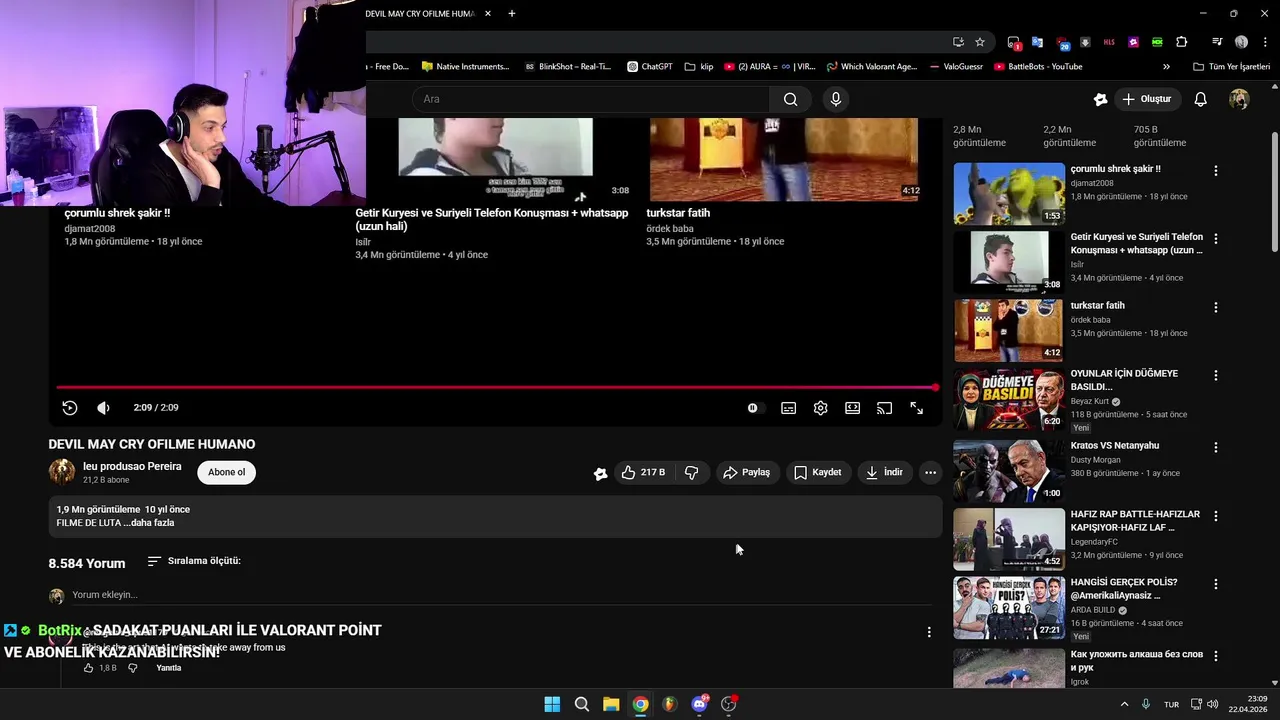Open the player settings gear

pos(821,408)
